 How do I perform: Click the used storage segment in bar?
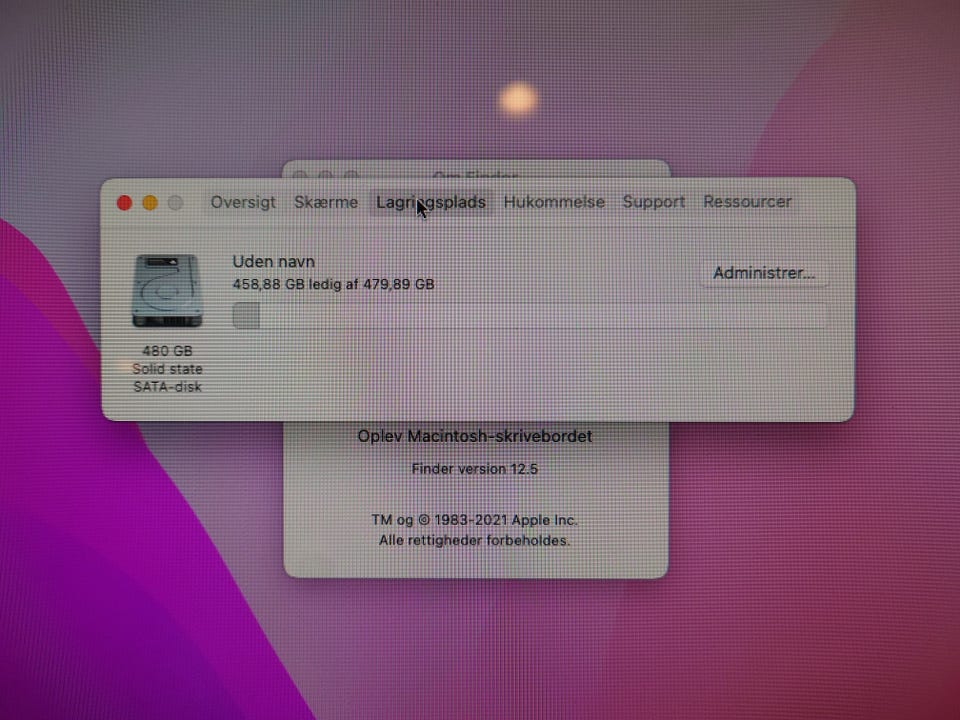[x=246, y=316]
